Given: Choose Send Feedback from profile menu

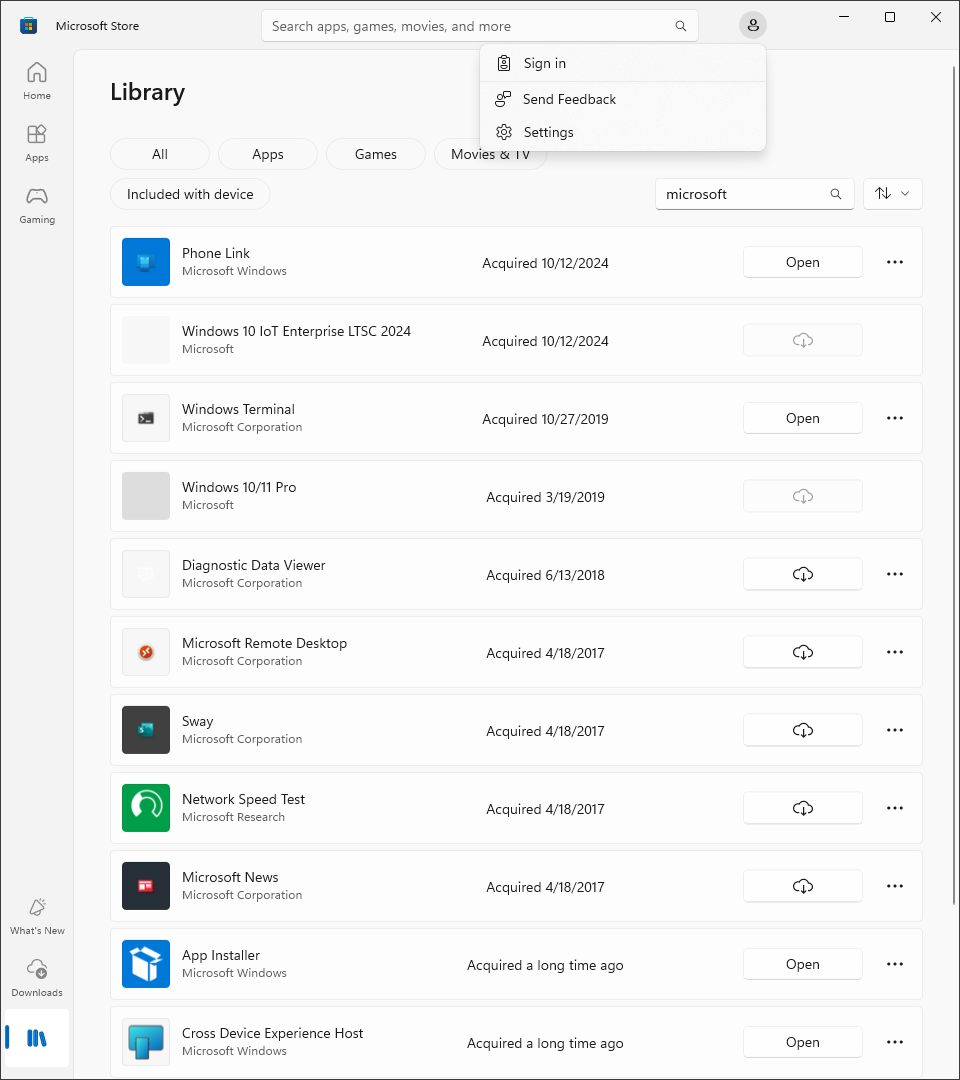Looking at the screenshot, I should tap(623, 99).
